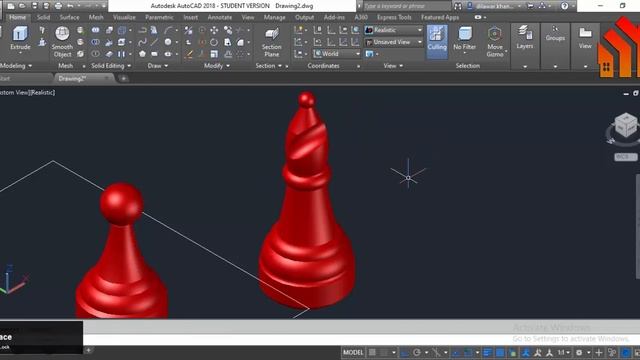Toggle grid display in status bar
This screenshot has width=640, height=360.
[372, 352]
